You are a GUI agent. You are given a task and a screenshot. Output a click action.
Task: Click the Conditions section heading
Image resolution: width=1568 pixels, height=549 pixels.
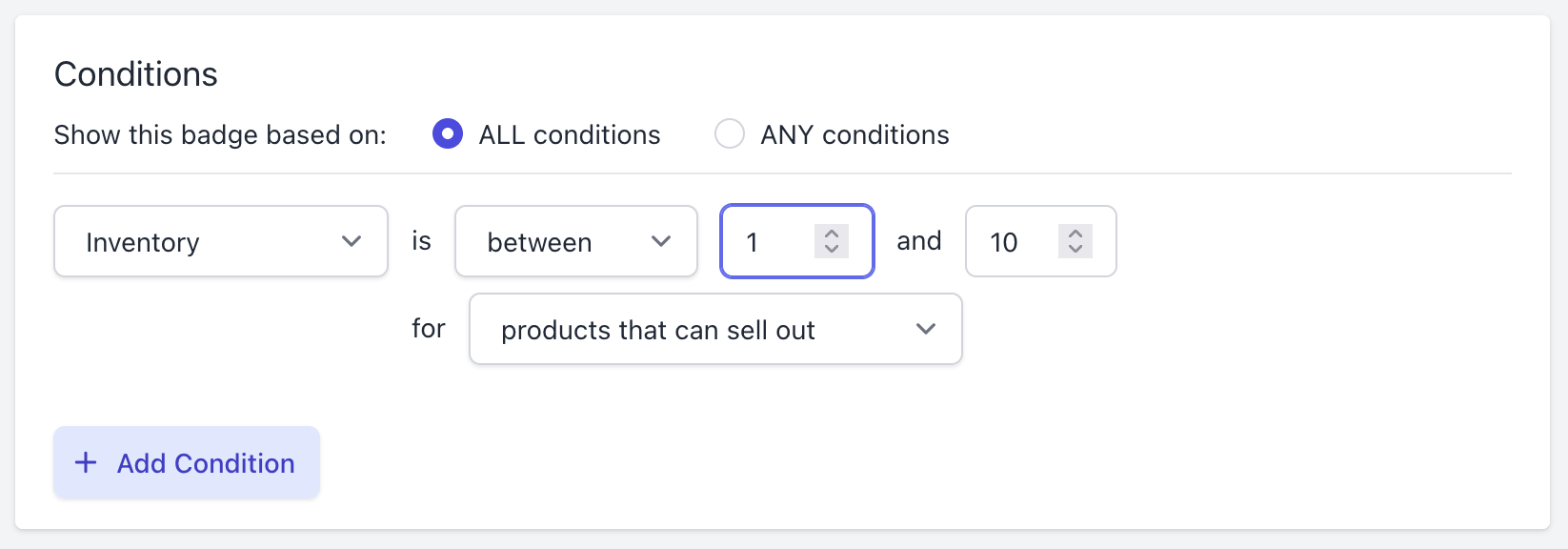click(x=136, y=74)
